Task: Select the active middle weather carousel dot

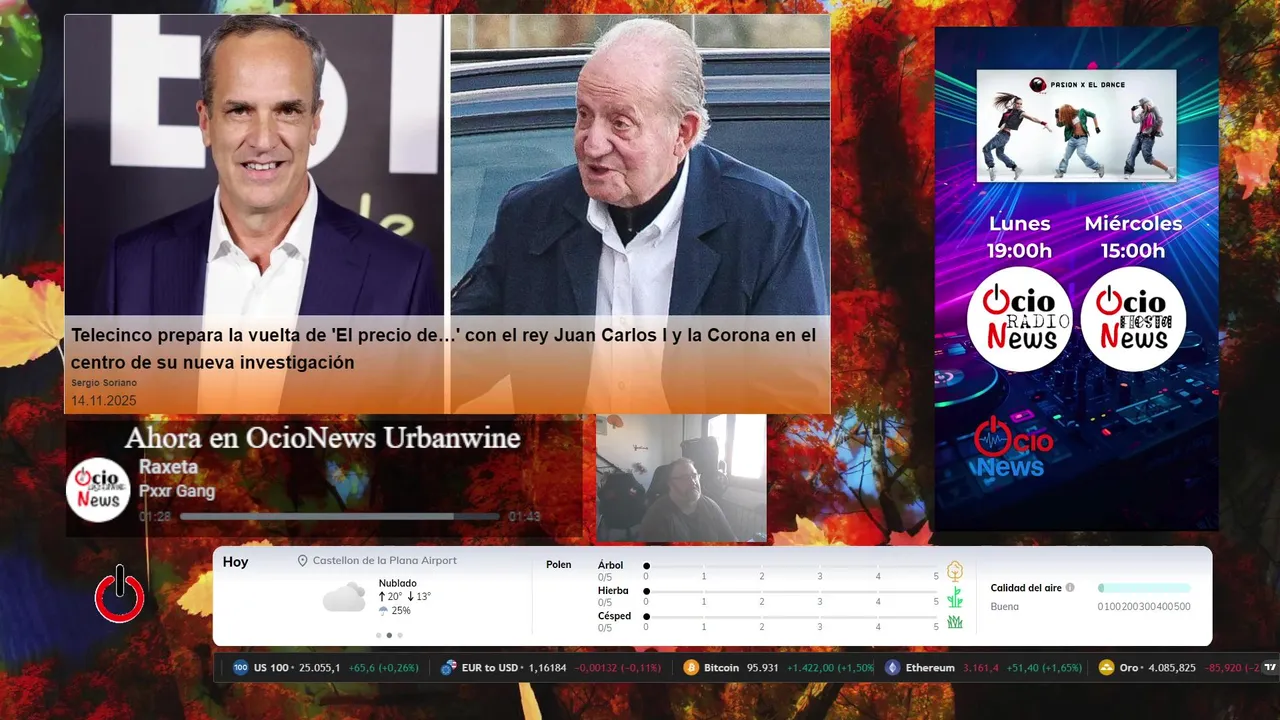Action: pyautogui.click(x=389, y=635)
